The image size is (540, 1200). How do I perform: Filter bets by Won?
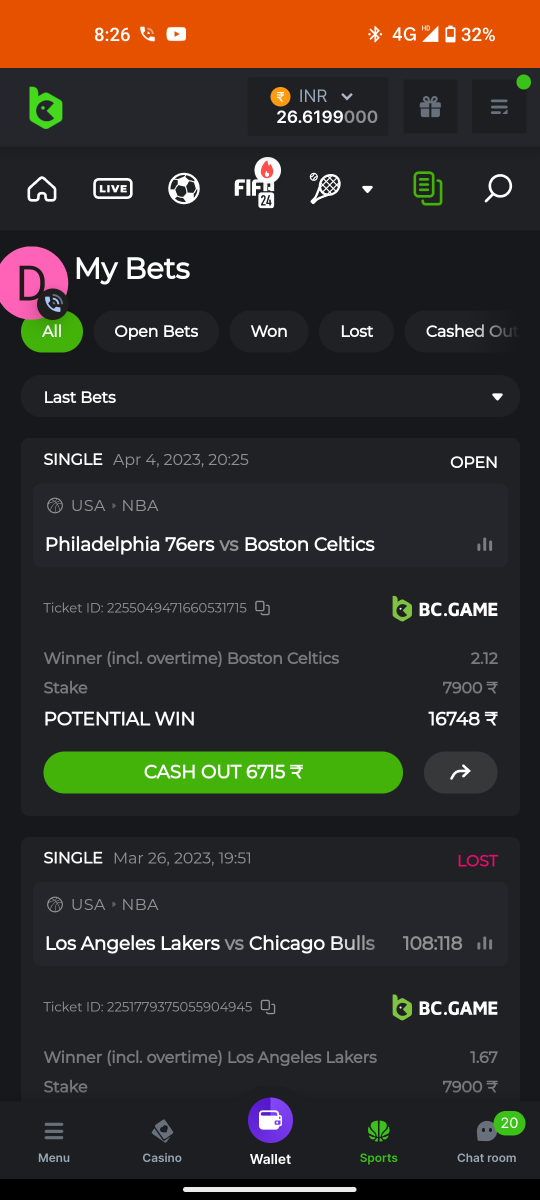coord(268,331)
